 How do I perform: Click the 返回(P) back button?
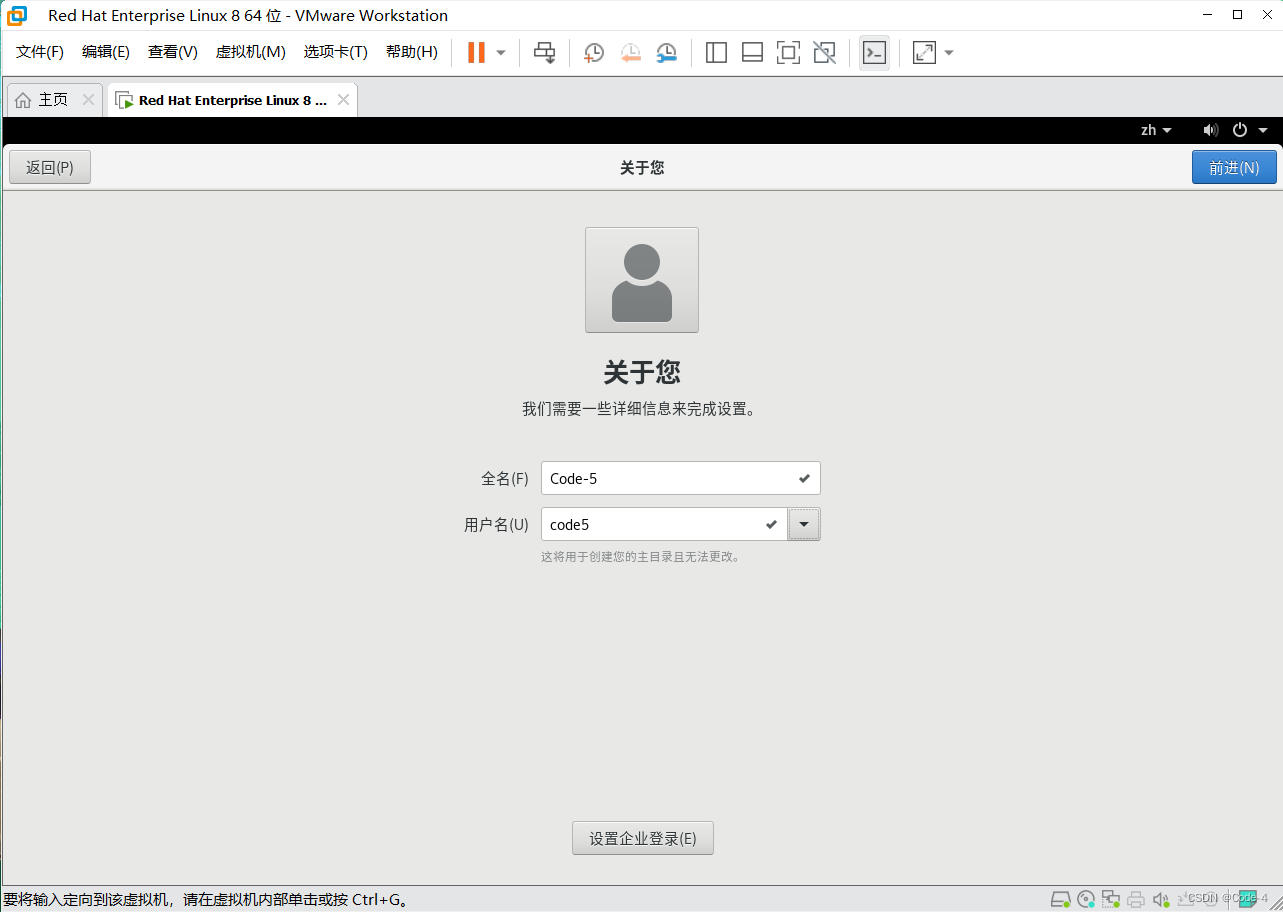50,167
